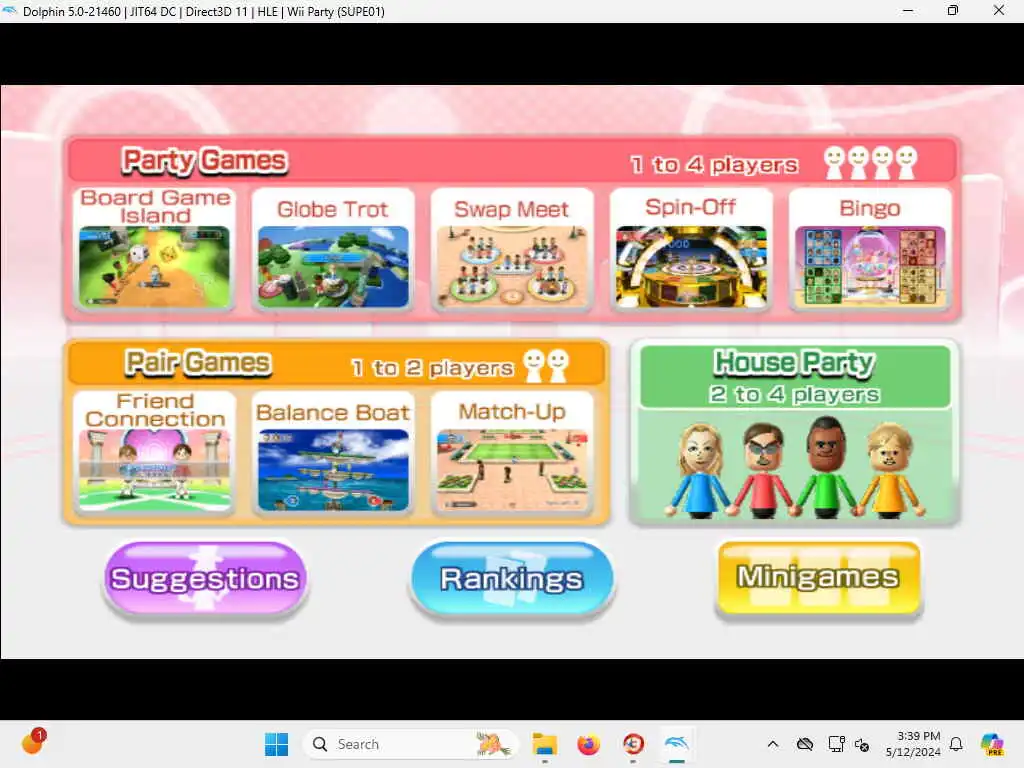Select the Balance Boat game
Viewport: 1024px width, 768px height.
point(333,453)
